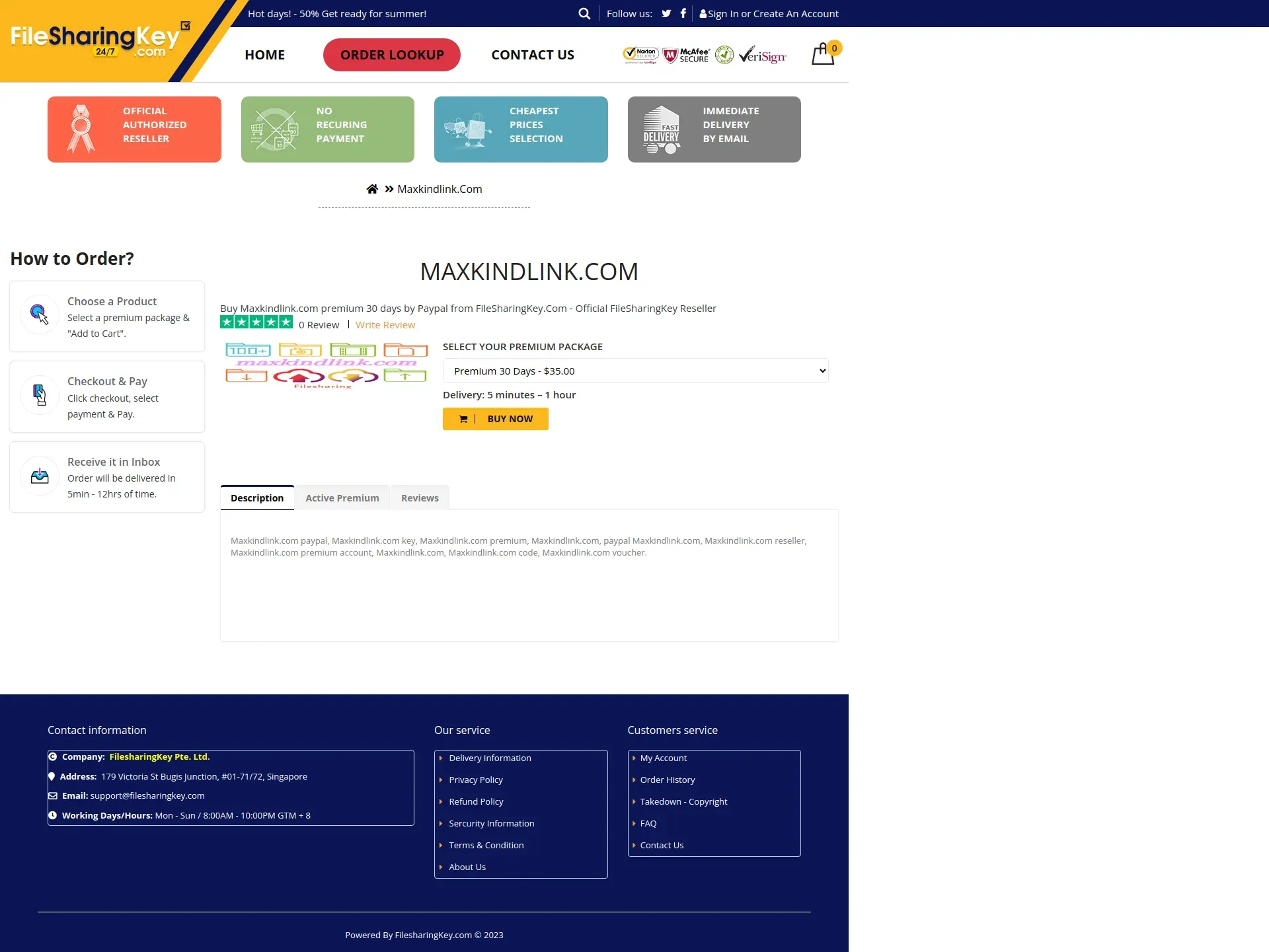
Task: Click Sign In or Create An Account
Action: pos(773,13)
